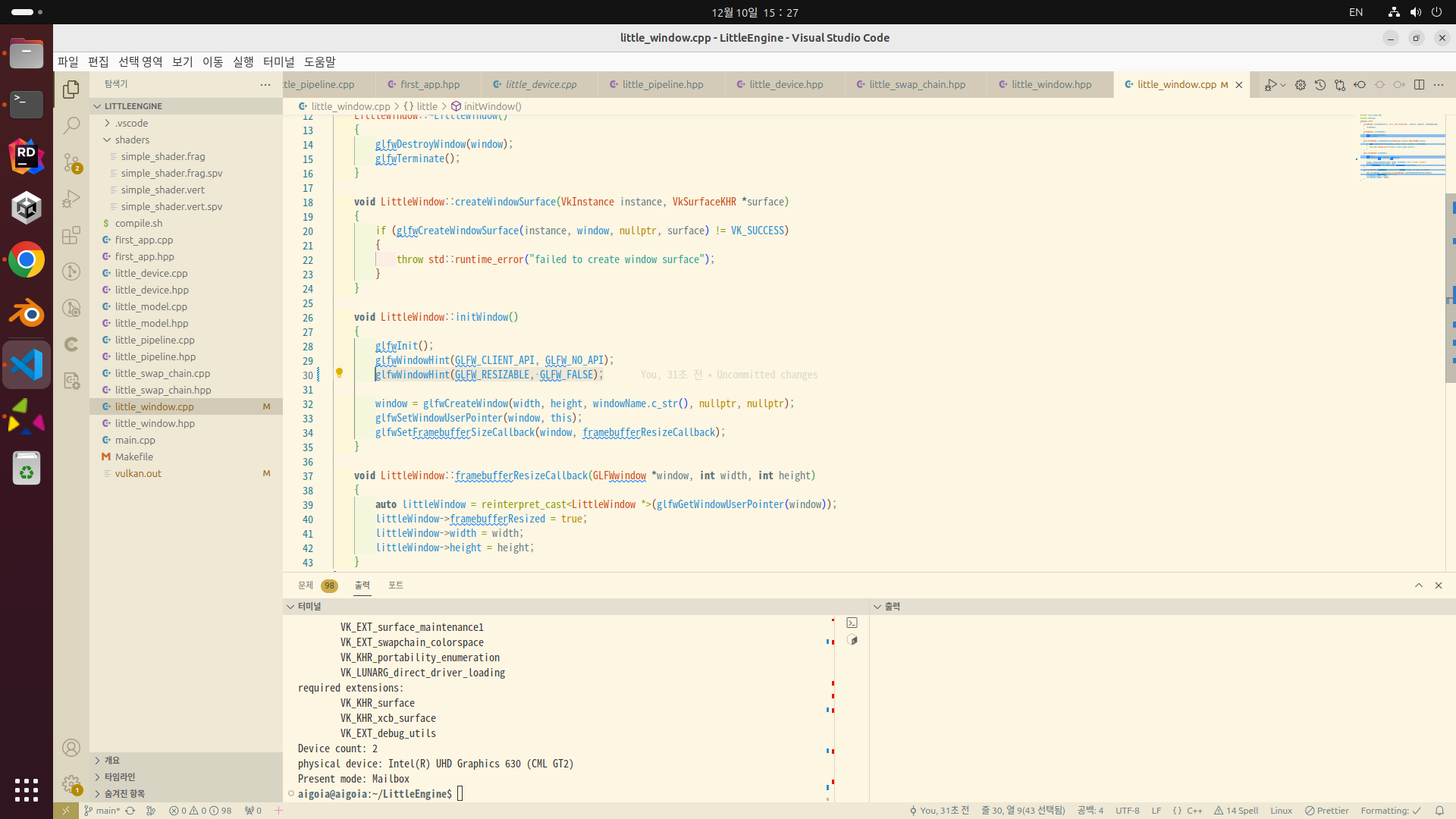This screenshot has height=819, width=1456.
Task: Show applications grid in the dock
Action: point(27,790)
